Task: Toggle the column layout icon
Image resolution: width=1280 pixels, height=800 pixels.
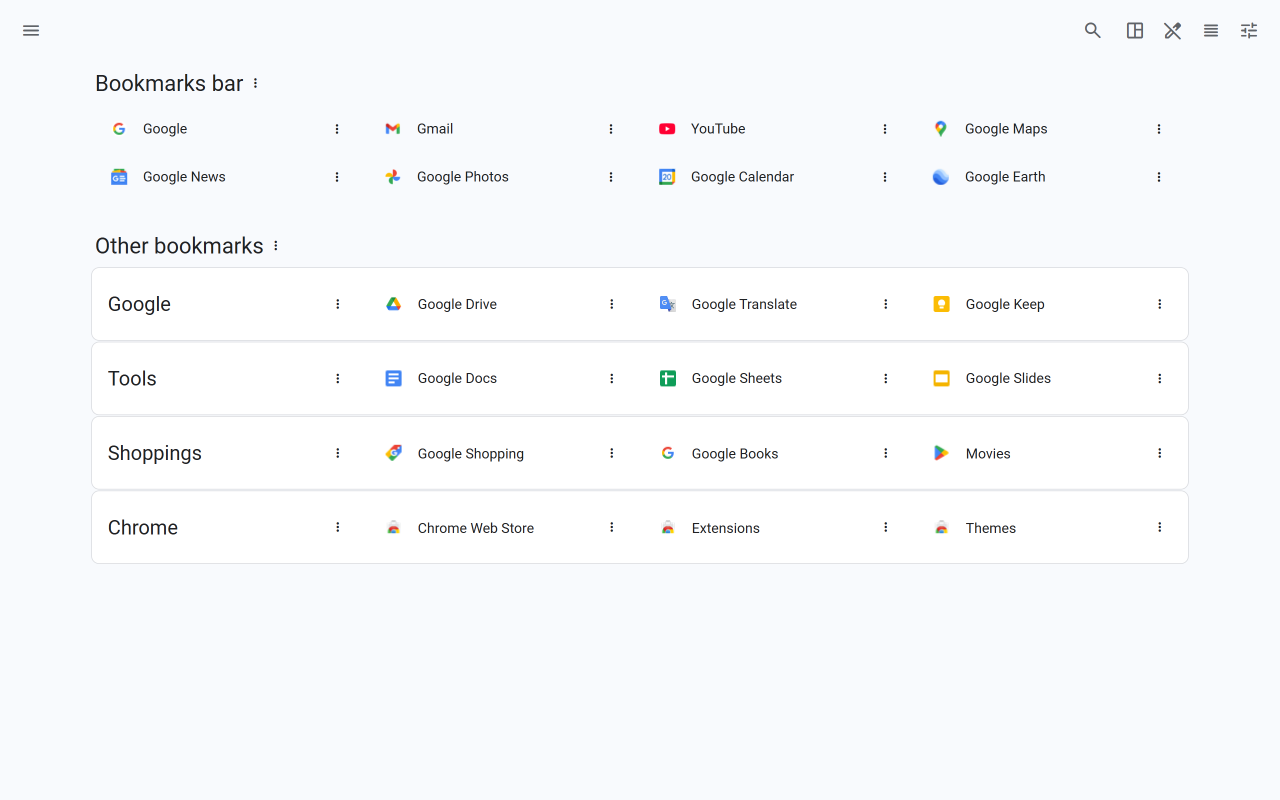Action: (x=1135, y=31)
